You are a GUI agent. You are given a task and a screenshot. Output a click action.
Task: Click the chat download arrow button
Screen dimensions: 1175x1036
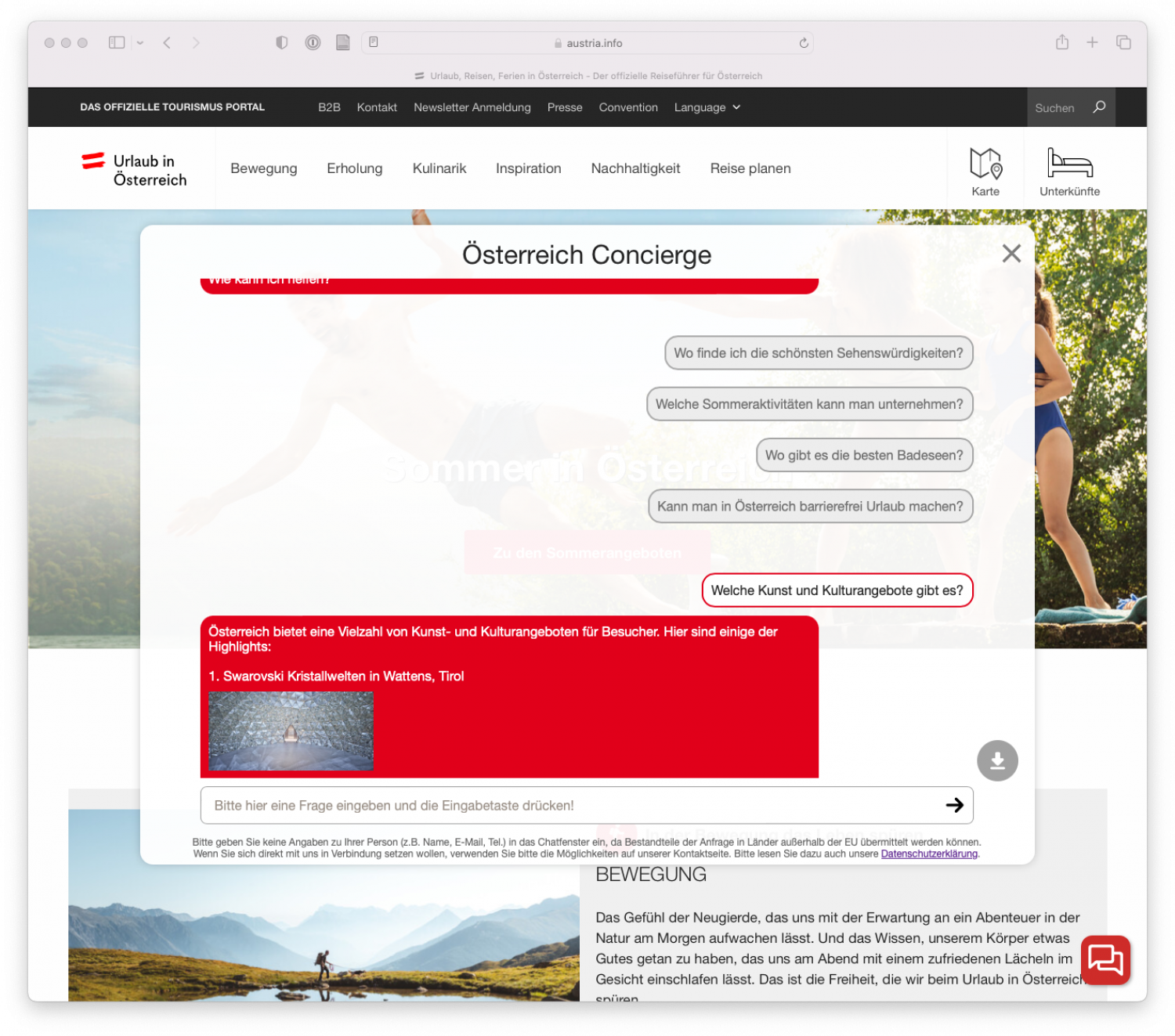point(997,760)
